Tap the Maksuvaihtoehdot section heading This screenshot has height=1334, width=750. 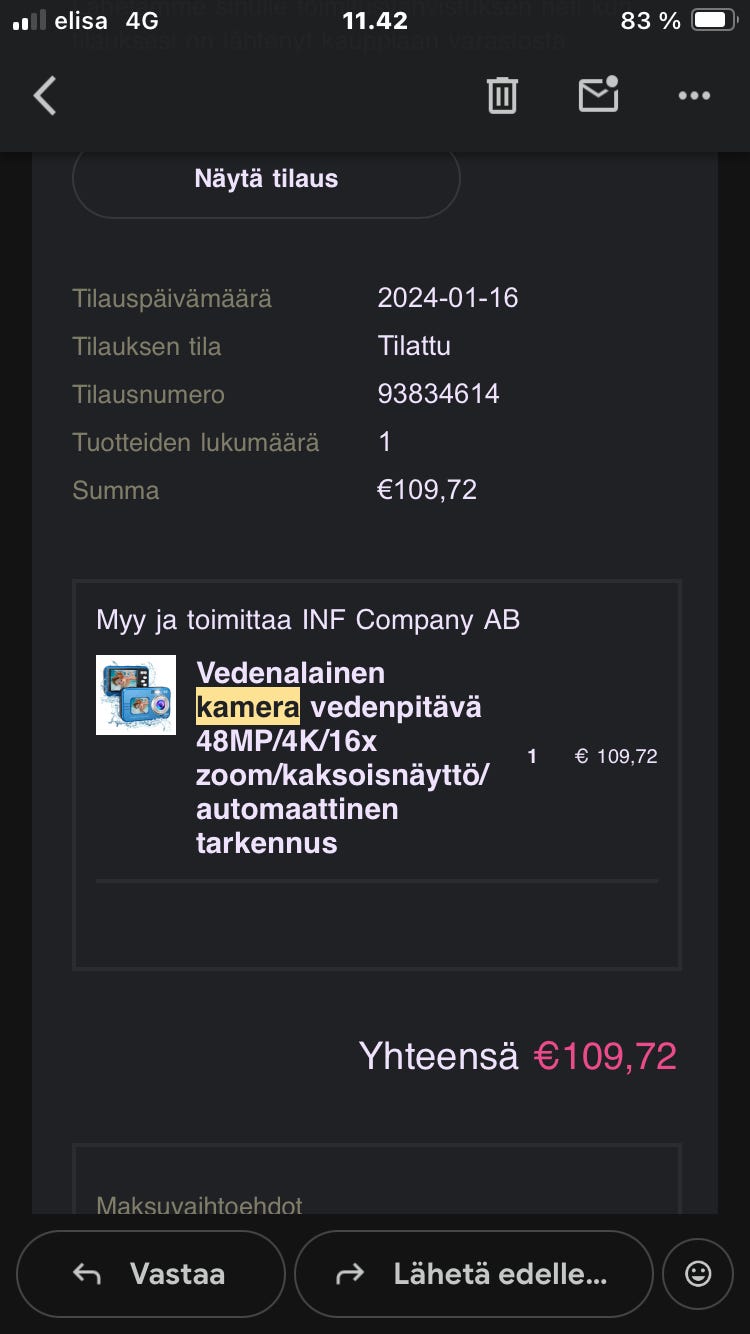point(199,1205)
